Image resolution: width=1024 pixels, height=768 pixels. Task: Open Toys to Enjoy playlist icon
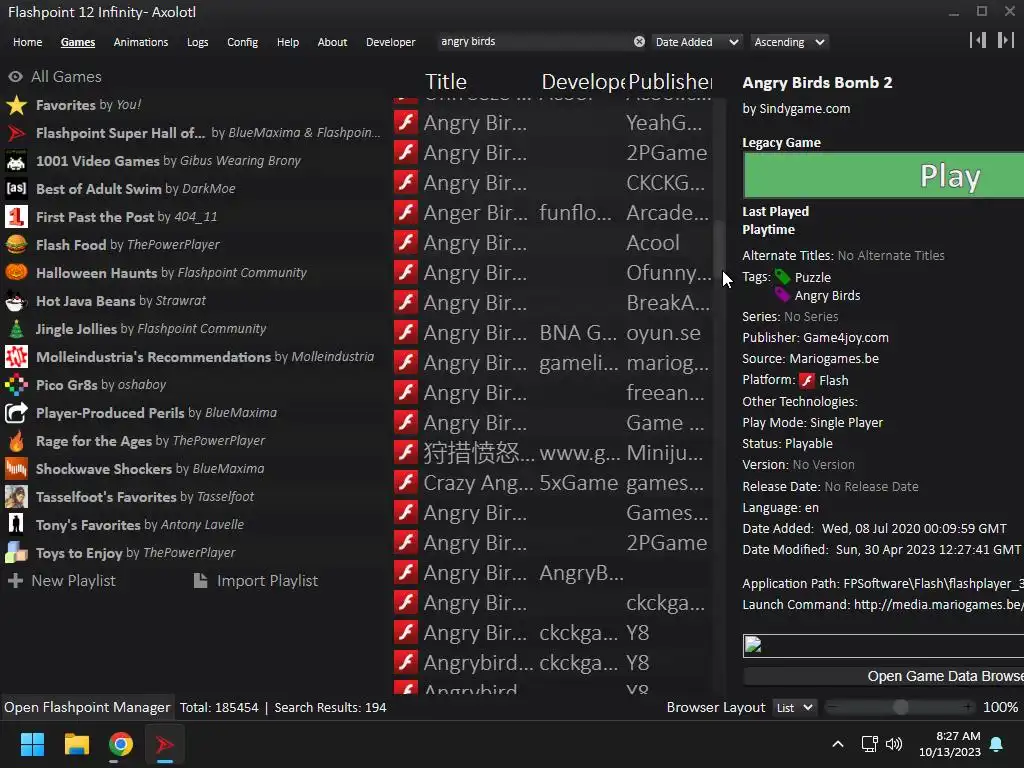coord(16,553)
